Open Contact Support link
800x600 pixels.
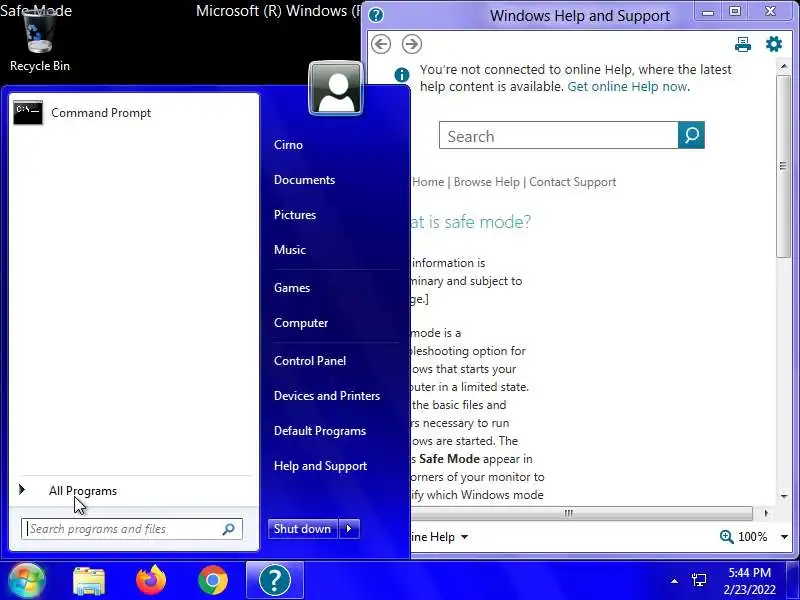tap(572, 182)
